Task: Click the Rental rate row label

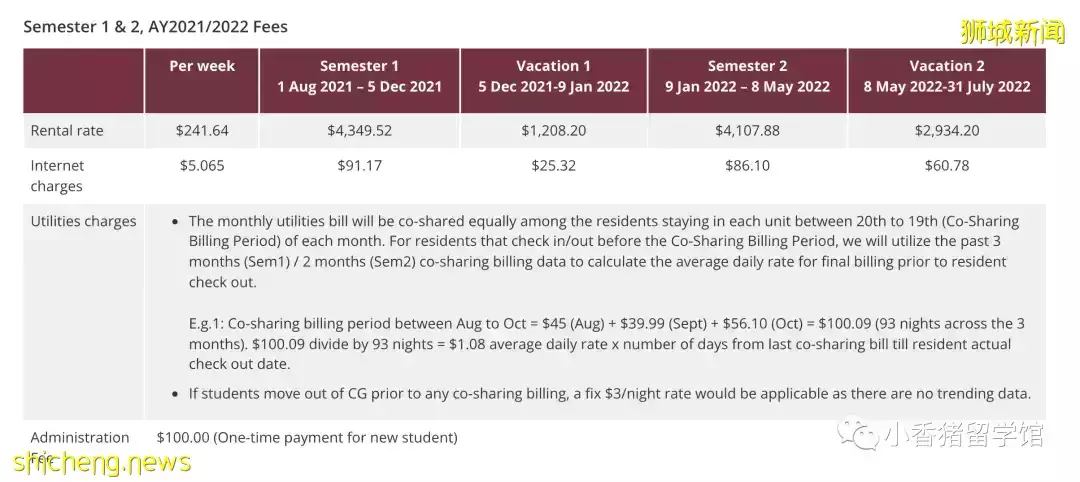Action: (67, 131)
